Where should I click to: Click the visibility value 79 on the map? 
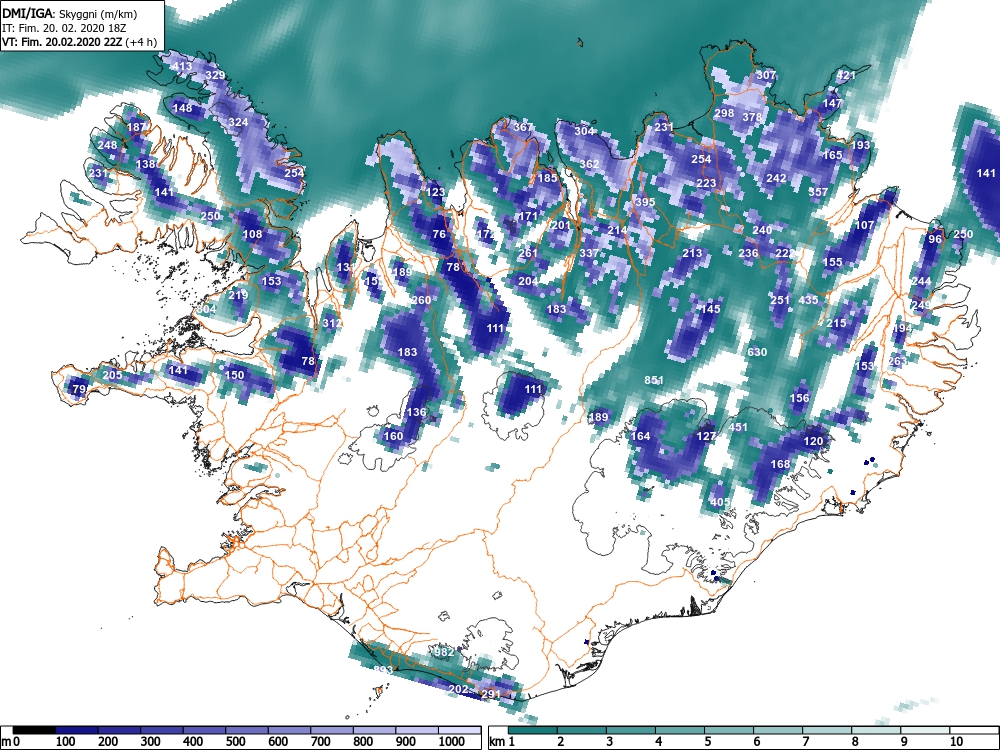[x=79, y=388]
